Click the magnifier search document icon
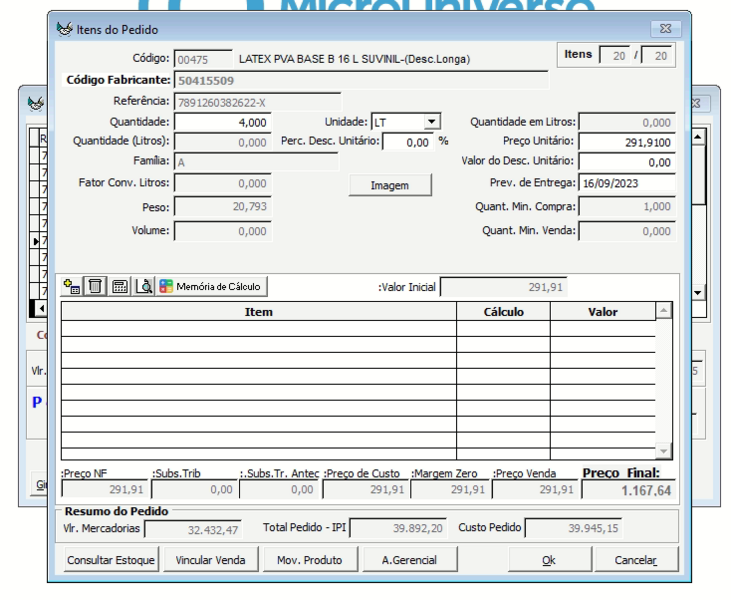The height and width of the screenshot is (600, 731). coord(144,286)
